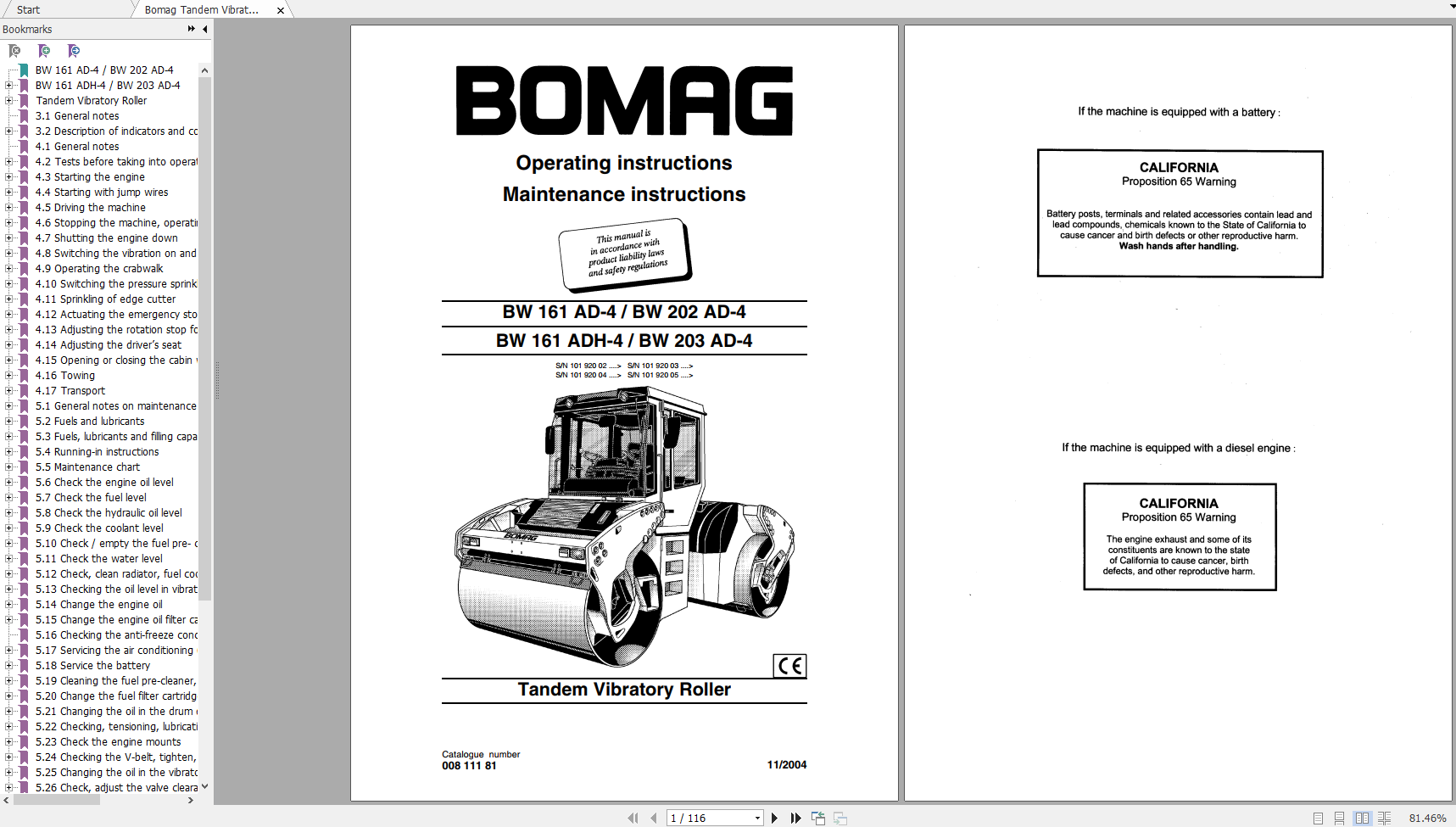Viewport: 1456px width, 827px height.
Task: Expand the Tandem Vibratory Roller bookmark node
Action: [x=9, y=101]
